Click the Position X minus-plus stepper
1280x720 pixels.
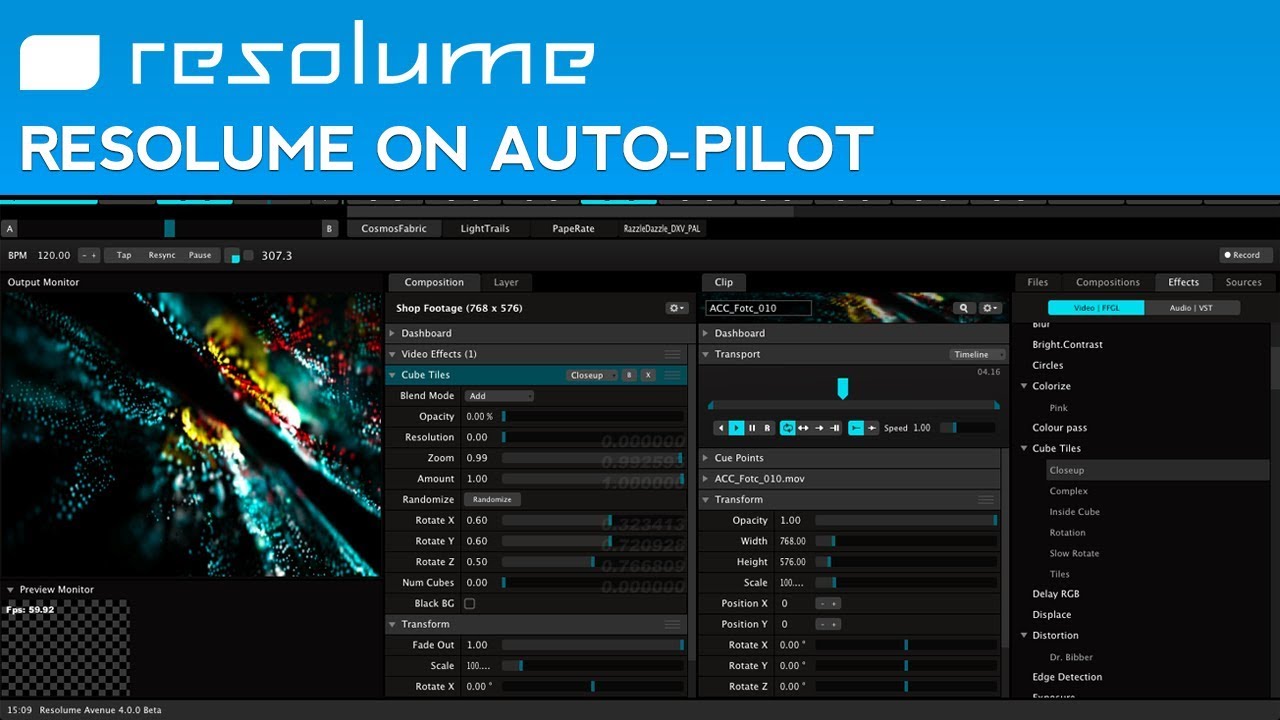pyautogui.click(x=828, y=603)
